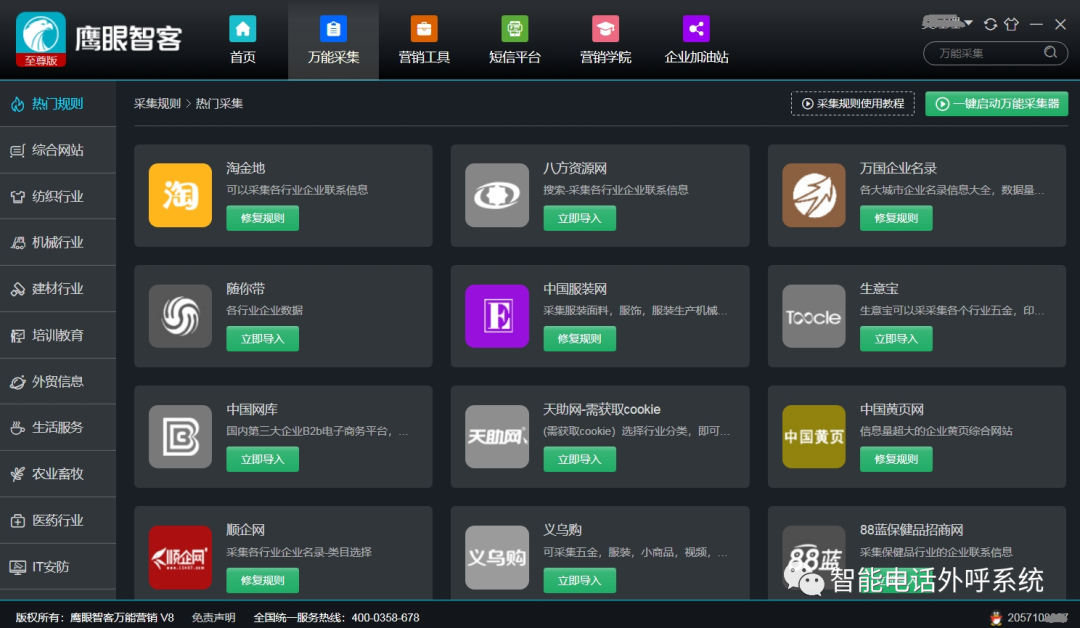Open the 营销工具 tab
The image size is (1080, 628).
tap(424, 40)
